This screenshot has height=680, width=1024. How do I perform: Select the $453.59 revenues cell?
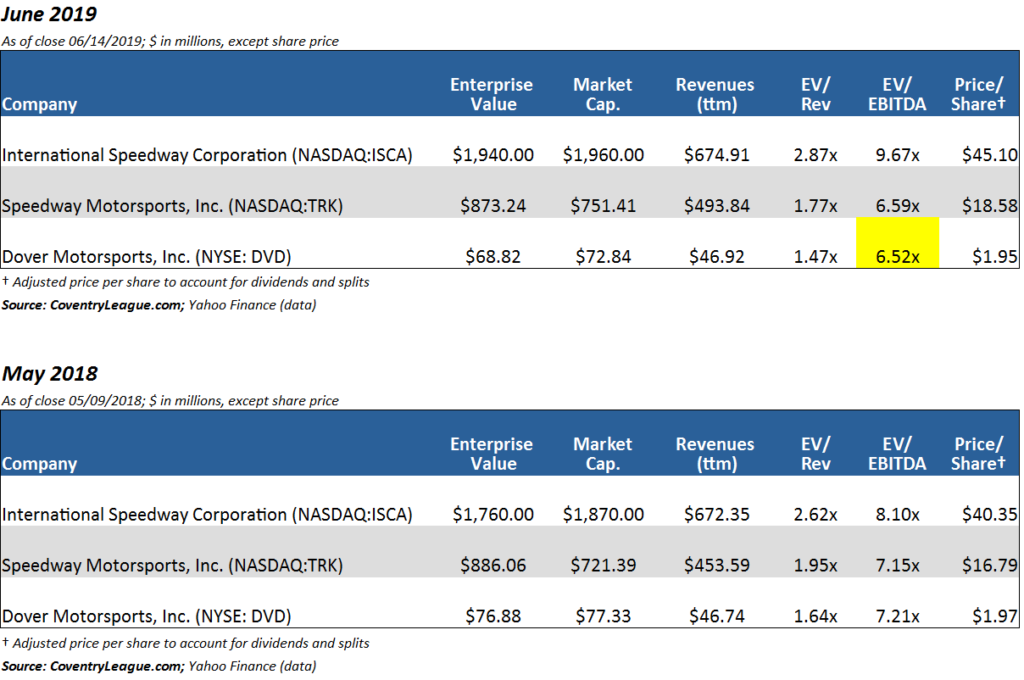(716, 565)
